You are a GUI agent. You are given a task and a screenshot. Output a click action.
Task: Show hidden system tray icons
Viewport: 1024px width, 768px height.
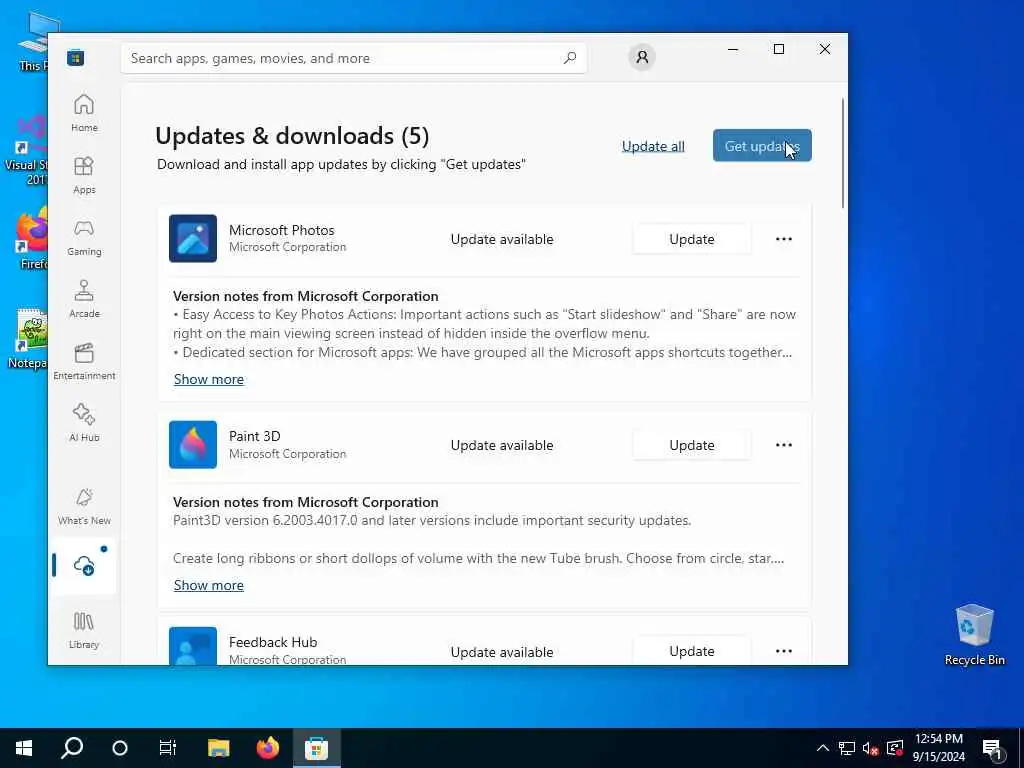click(x=823, y=748)
